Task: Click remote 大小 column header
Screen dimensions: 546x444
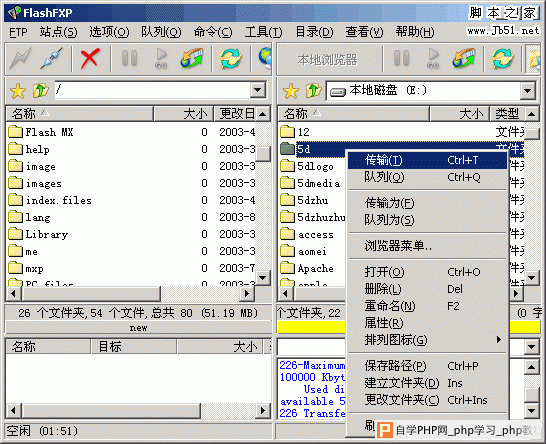Action: [184, 114]
